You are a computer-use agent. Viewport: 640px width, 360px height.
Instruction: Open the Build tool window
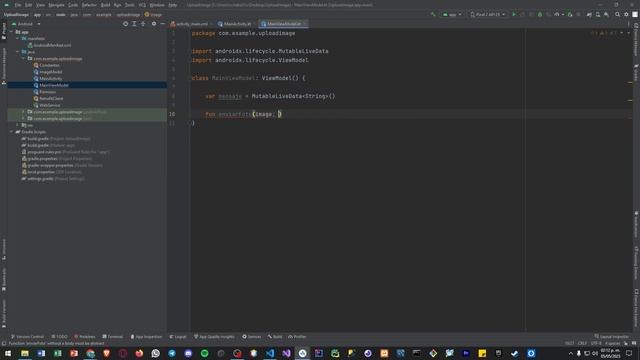[x=275, y=337]
